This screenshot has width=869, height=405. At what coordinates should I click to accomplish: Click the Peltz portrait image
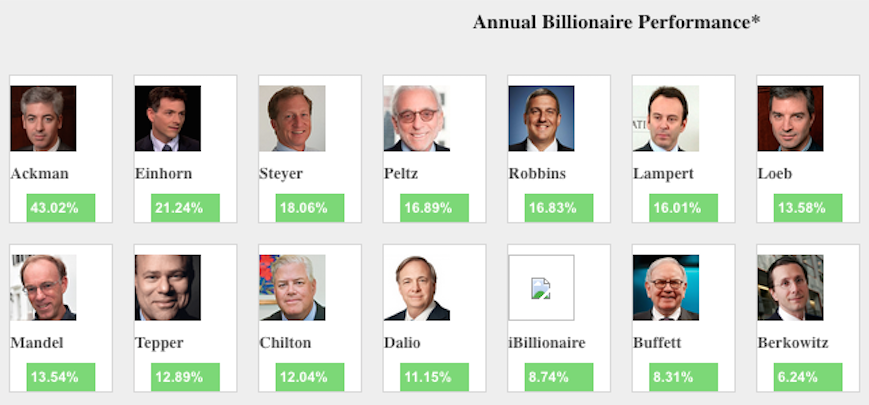click(x=416, y=118)
